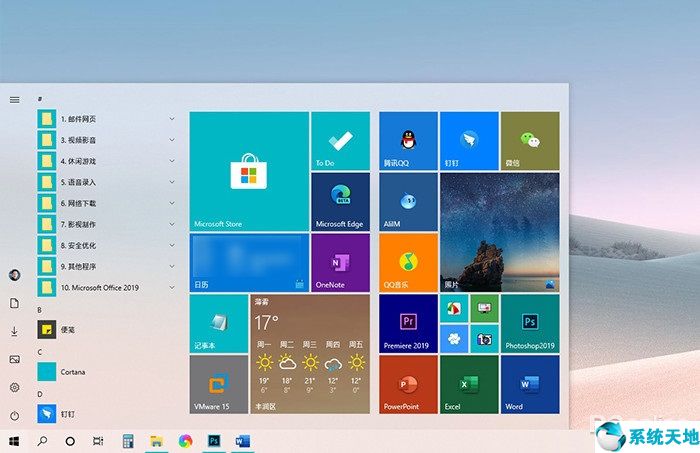Open the weather tile showing 17°
The height and width of the screenshot is (453, 700).
tap(310, 354)
